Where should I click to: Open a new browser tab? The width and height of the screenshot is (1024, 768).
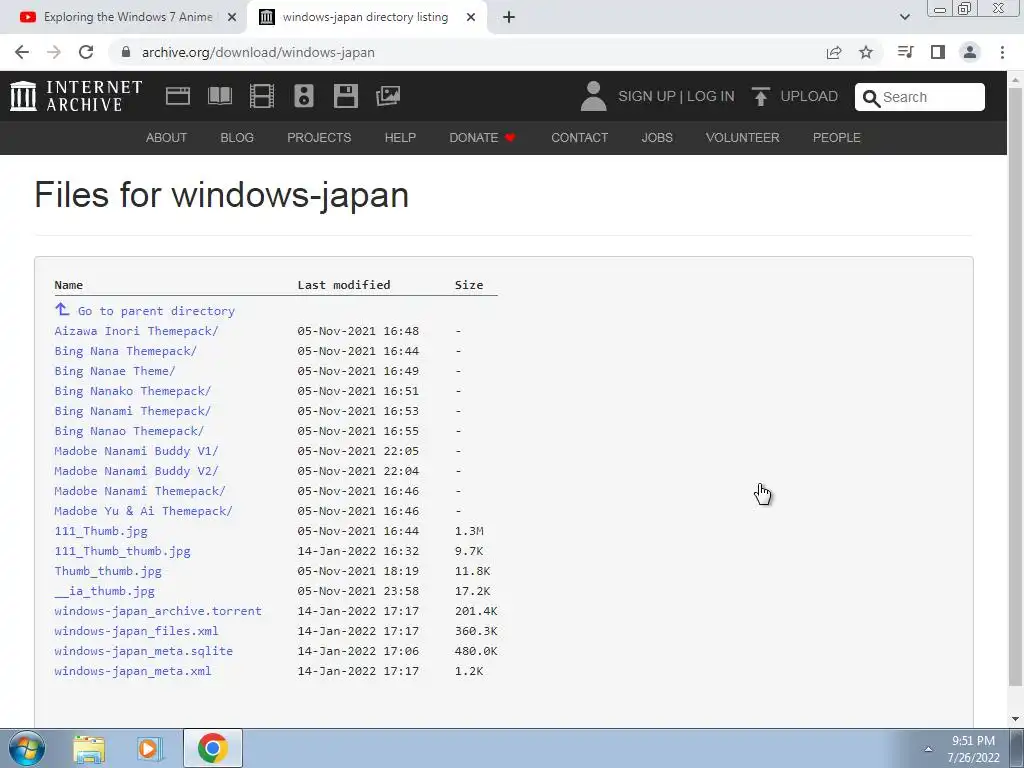pyautogui.click(x=509, y=18)
